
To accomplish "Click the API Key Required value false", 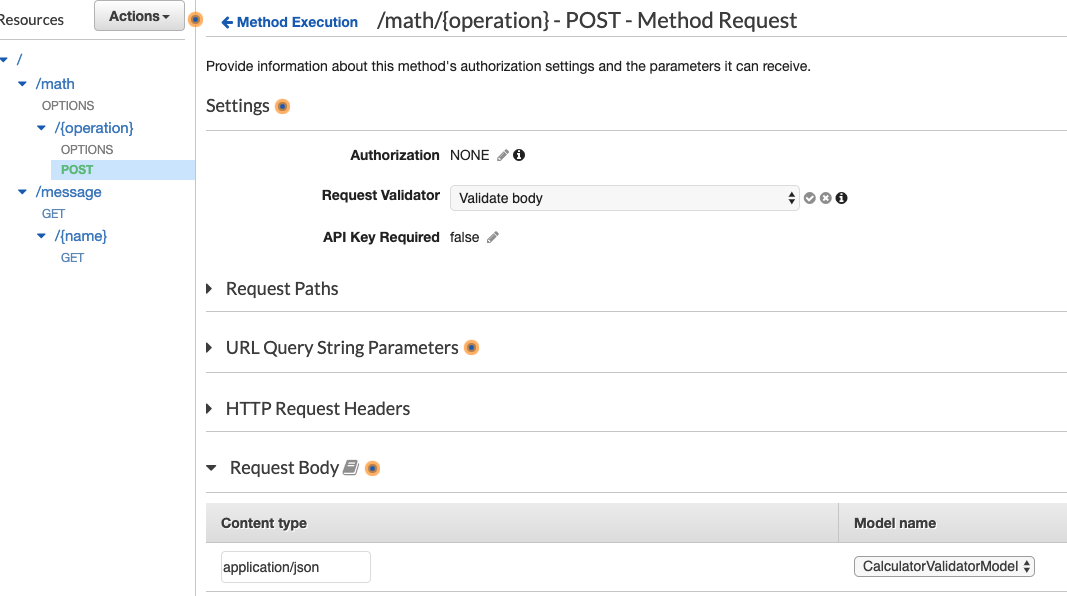I will [465, 237].
